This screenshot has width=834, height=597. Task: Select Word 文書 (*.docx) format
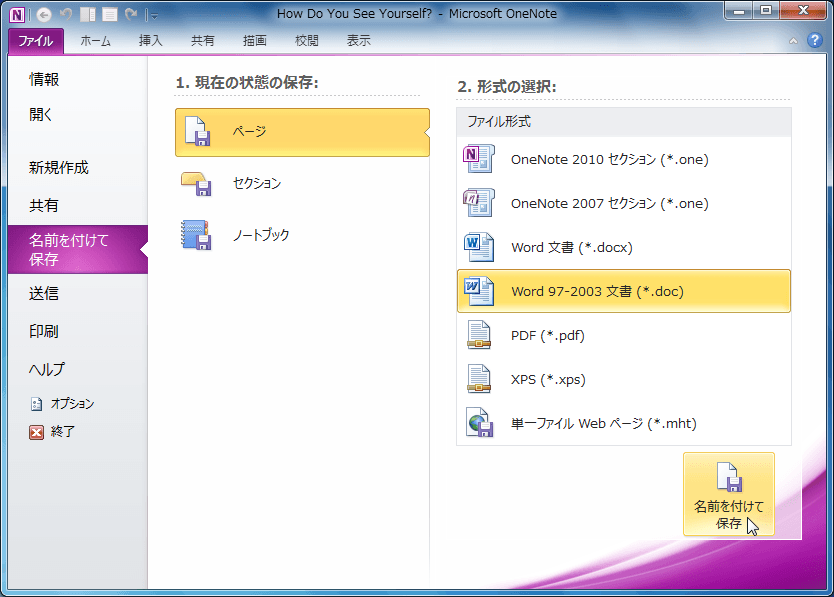(624, 247)
